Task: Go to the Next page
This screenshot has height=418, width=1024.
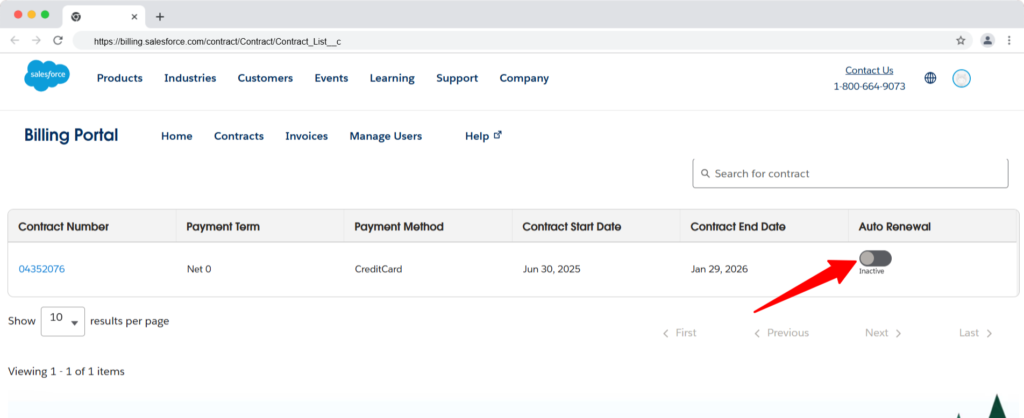Action: coord(883,333)
